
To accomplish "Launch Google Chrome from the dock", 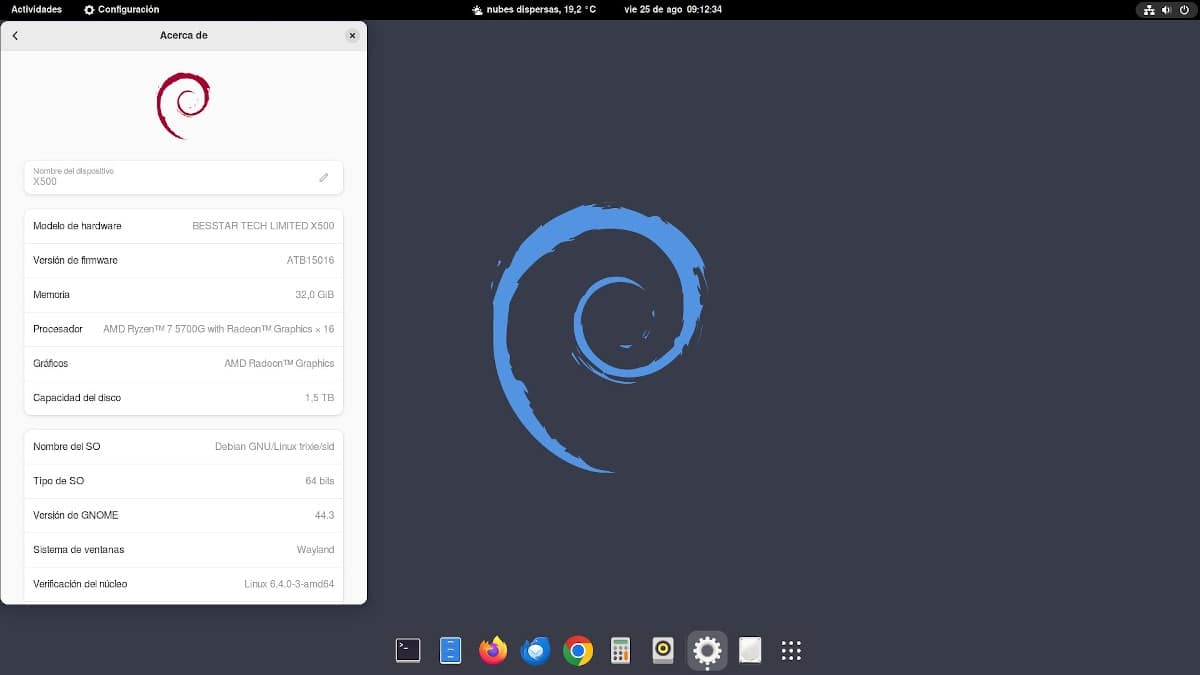I will tap(578, 651).
